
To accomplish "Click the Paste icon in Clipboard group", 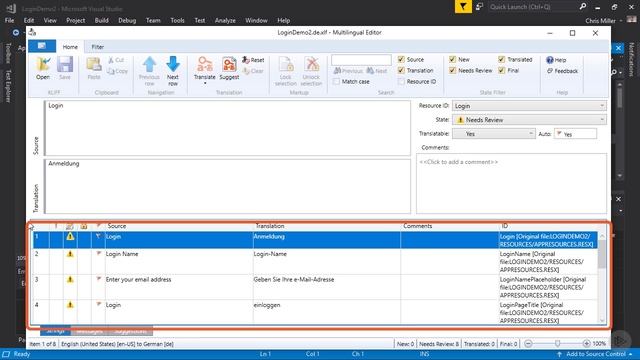I will click(x=94, y=64).
